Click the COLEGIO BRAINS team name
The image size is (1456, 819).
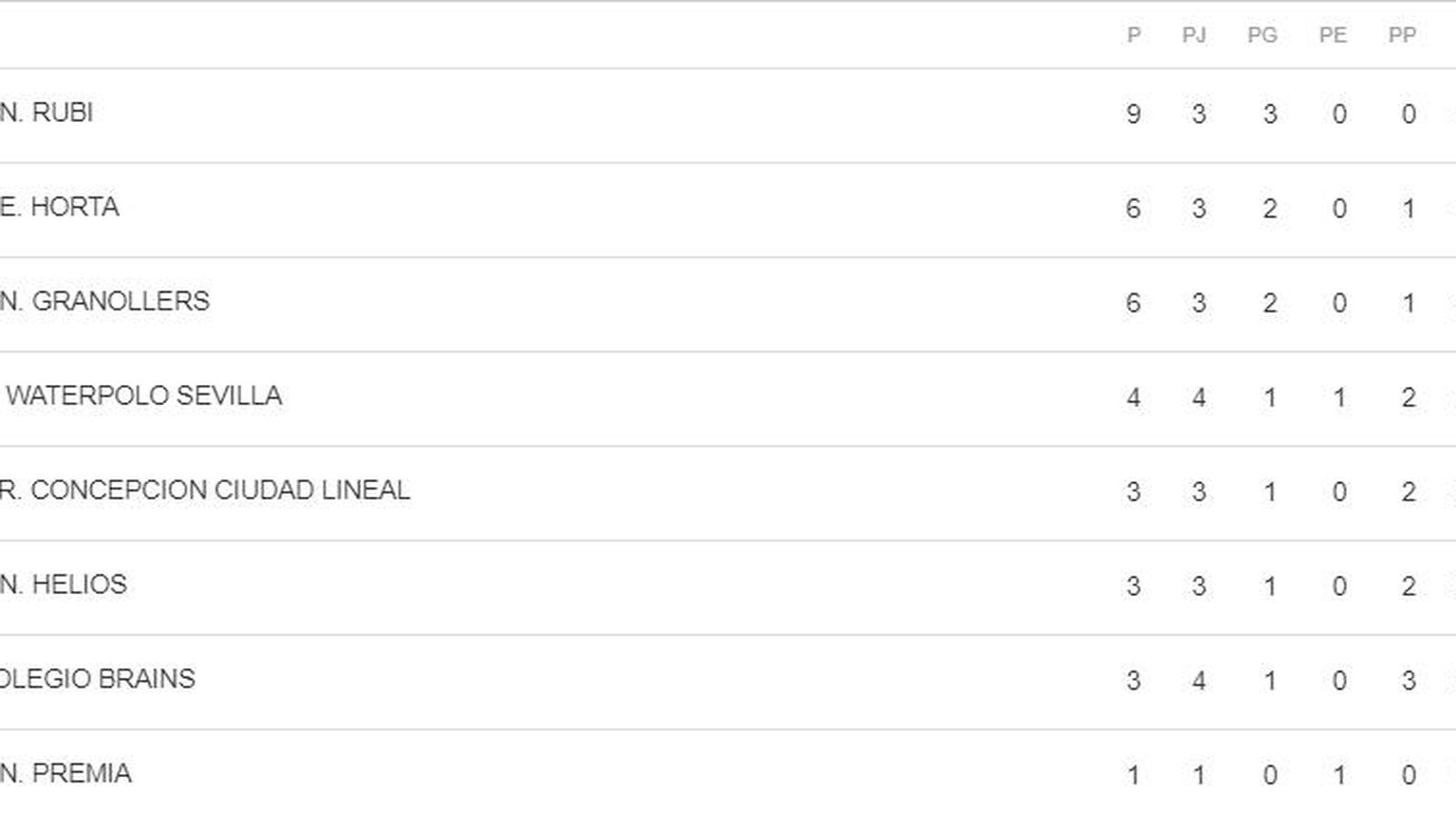[97, 679]
